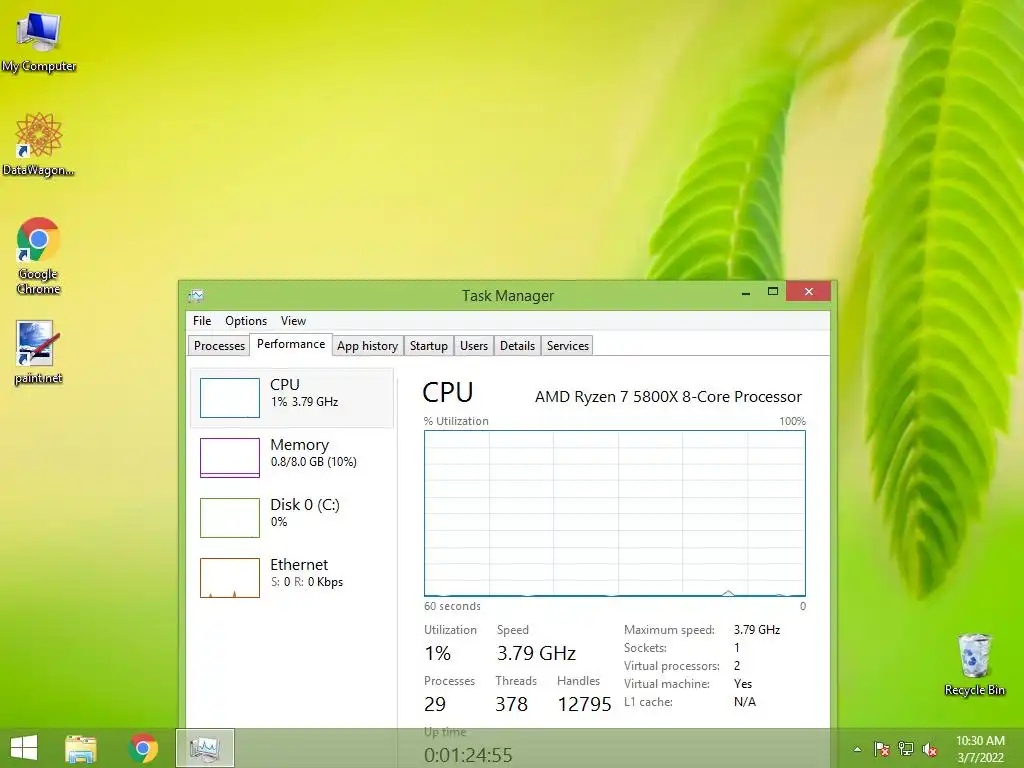Click the 378 threads value
Viewport: 1024px width, 768px height.
click(x=511, y=704)
